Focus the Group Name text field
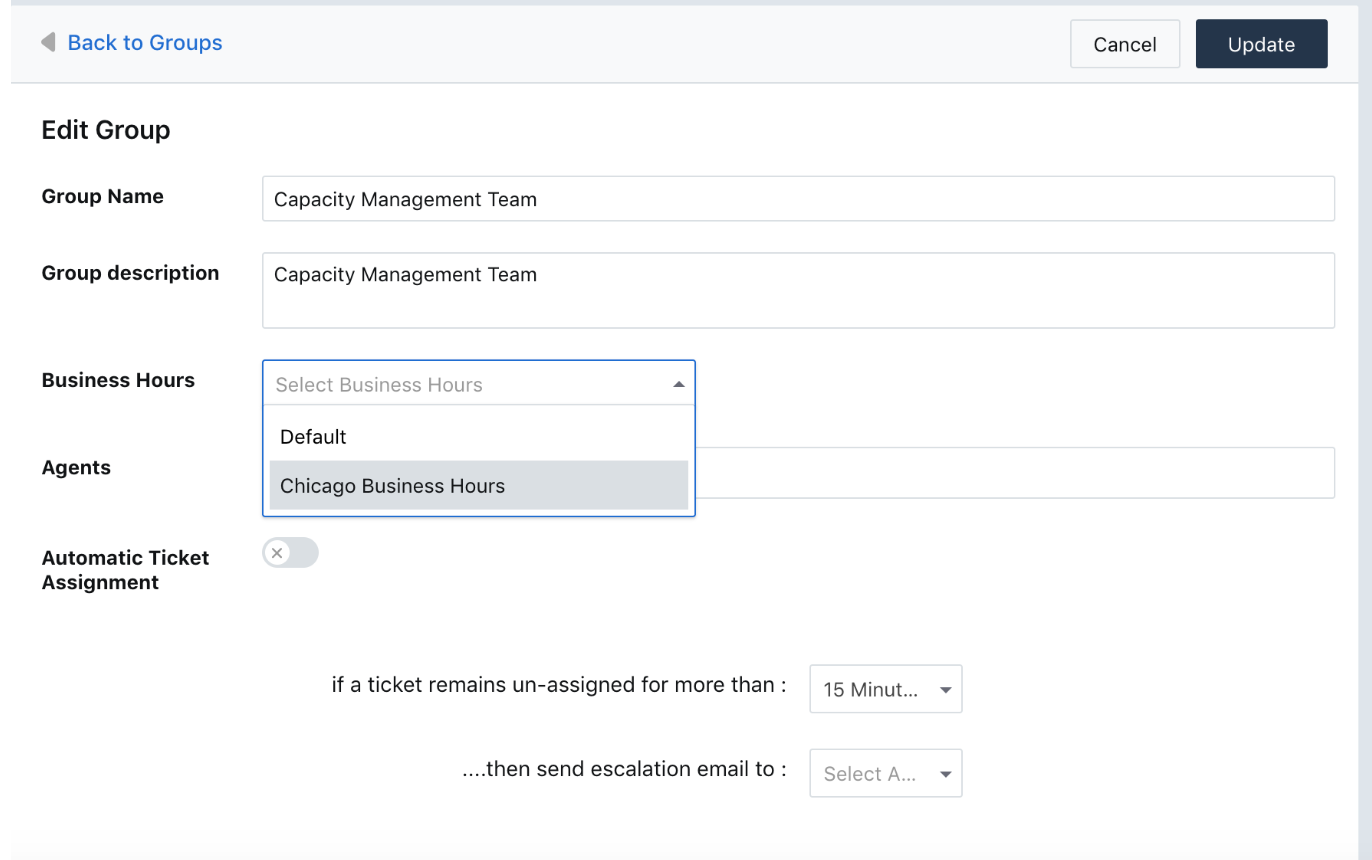Viewport: 1372px width, 860px height. click(797, 199)
